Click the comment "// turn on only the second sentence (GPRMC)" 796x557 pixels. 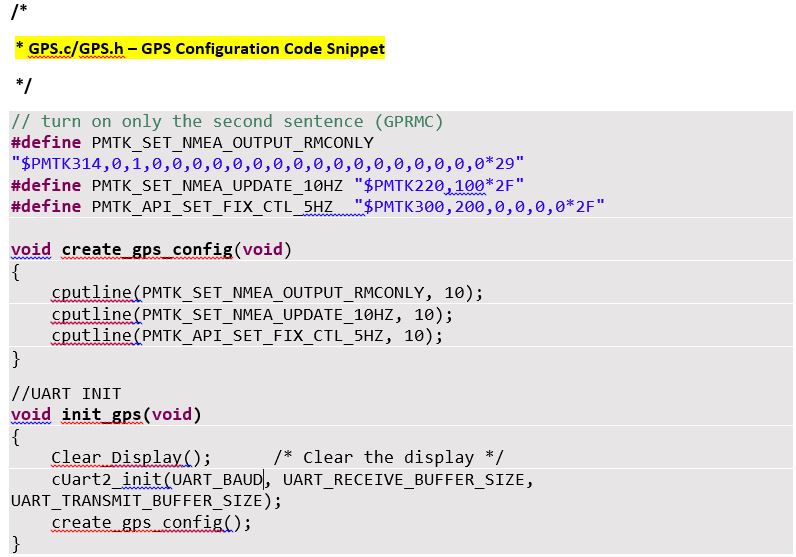pyautogui.click(x=227, y=122)
